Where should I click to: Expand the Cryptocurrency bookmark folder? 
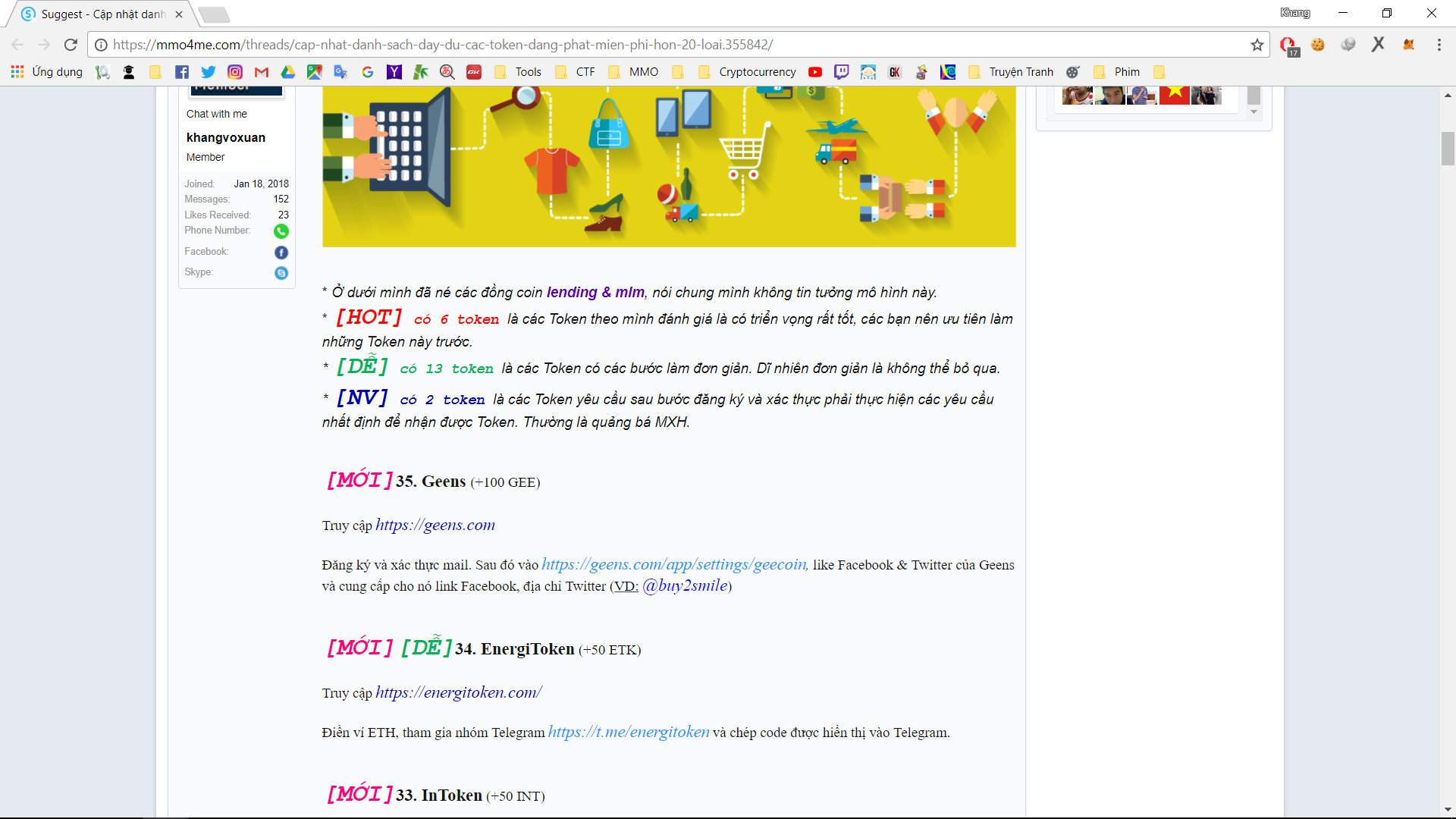click(747, 72)
